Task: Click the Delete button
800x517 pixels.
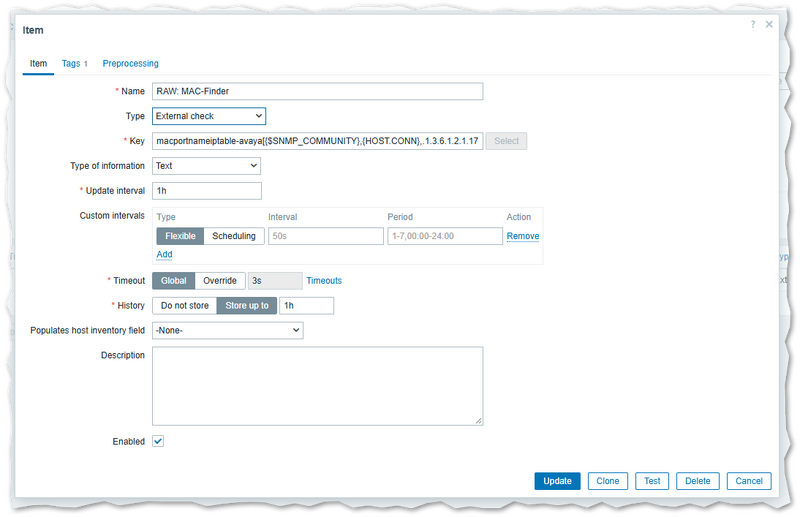Action: click(x=697, y=481)
